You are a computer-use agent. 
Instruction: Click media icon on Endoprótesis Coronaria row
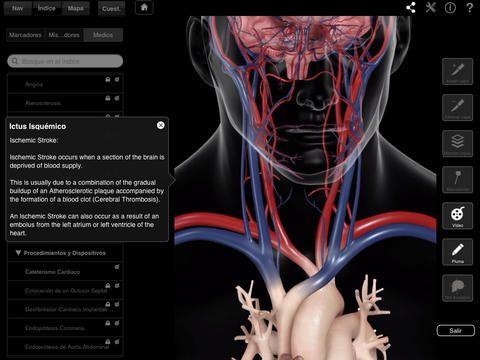[x=117, y=323]
